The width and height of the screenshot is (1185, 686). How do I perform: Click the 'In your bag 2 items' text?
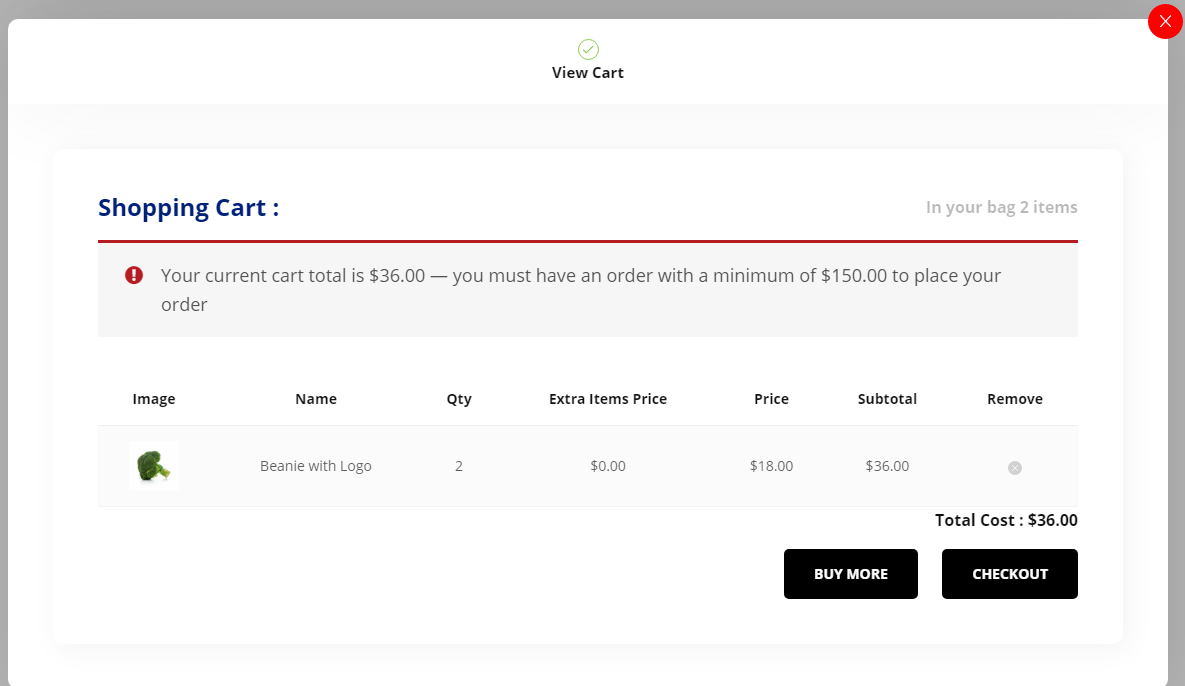tap(1001, 208)
